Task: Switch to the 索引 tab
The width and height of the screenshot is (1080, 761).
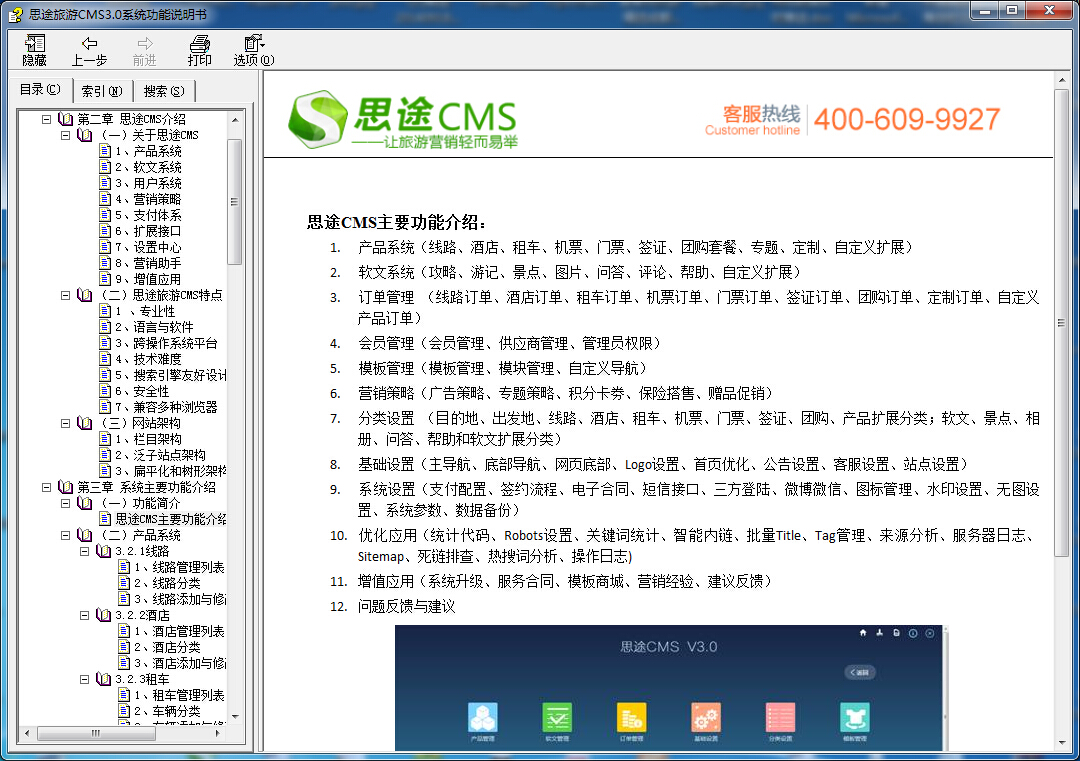Action: (x=101, y=90)
